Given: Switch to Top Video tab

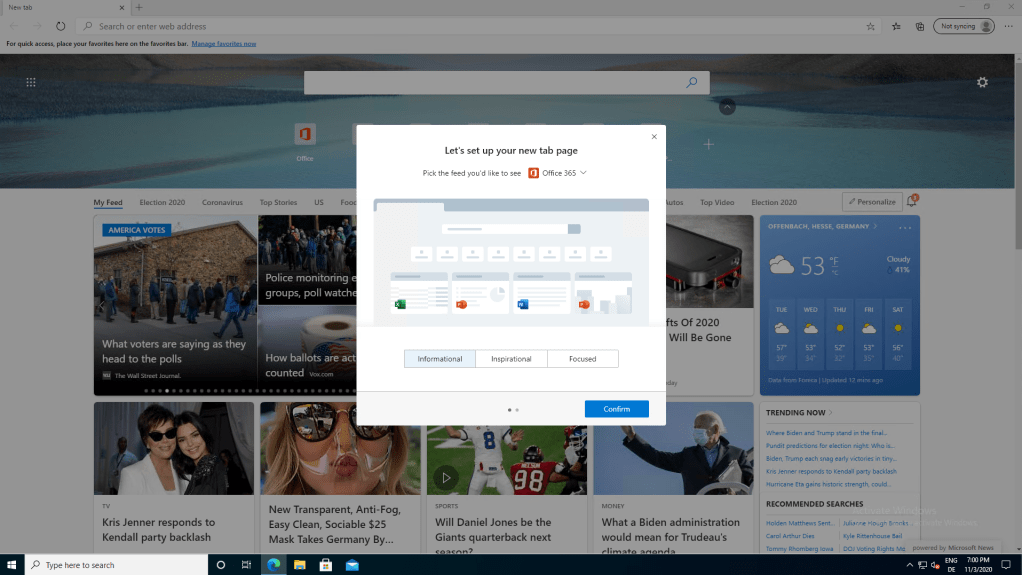Looking at the screenshot, I should 717,202.
